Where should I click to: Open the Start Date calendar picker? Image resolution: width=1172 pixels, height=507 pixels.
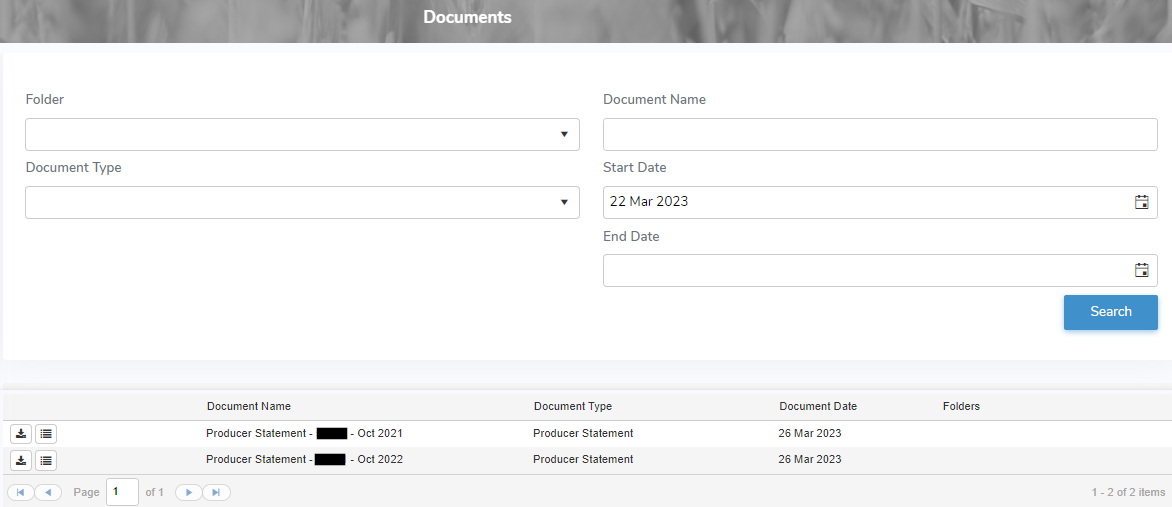pos(1141,202)
